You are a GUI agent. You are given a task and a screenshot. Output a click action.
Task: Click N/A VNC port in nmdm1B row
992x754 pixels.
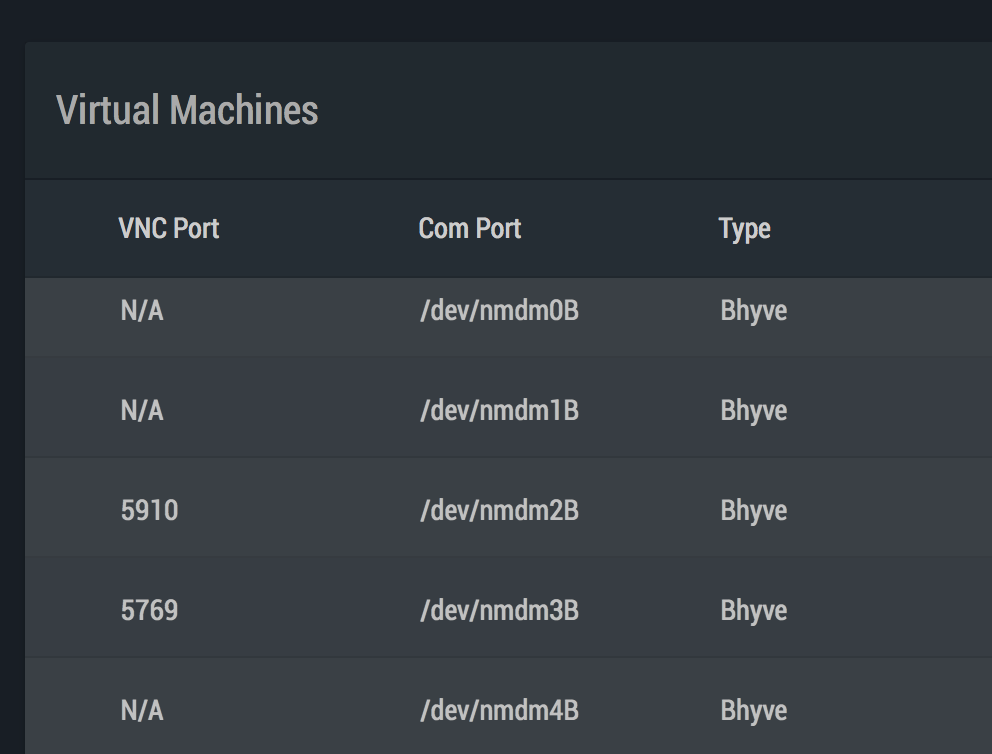pos(142,411)
